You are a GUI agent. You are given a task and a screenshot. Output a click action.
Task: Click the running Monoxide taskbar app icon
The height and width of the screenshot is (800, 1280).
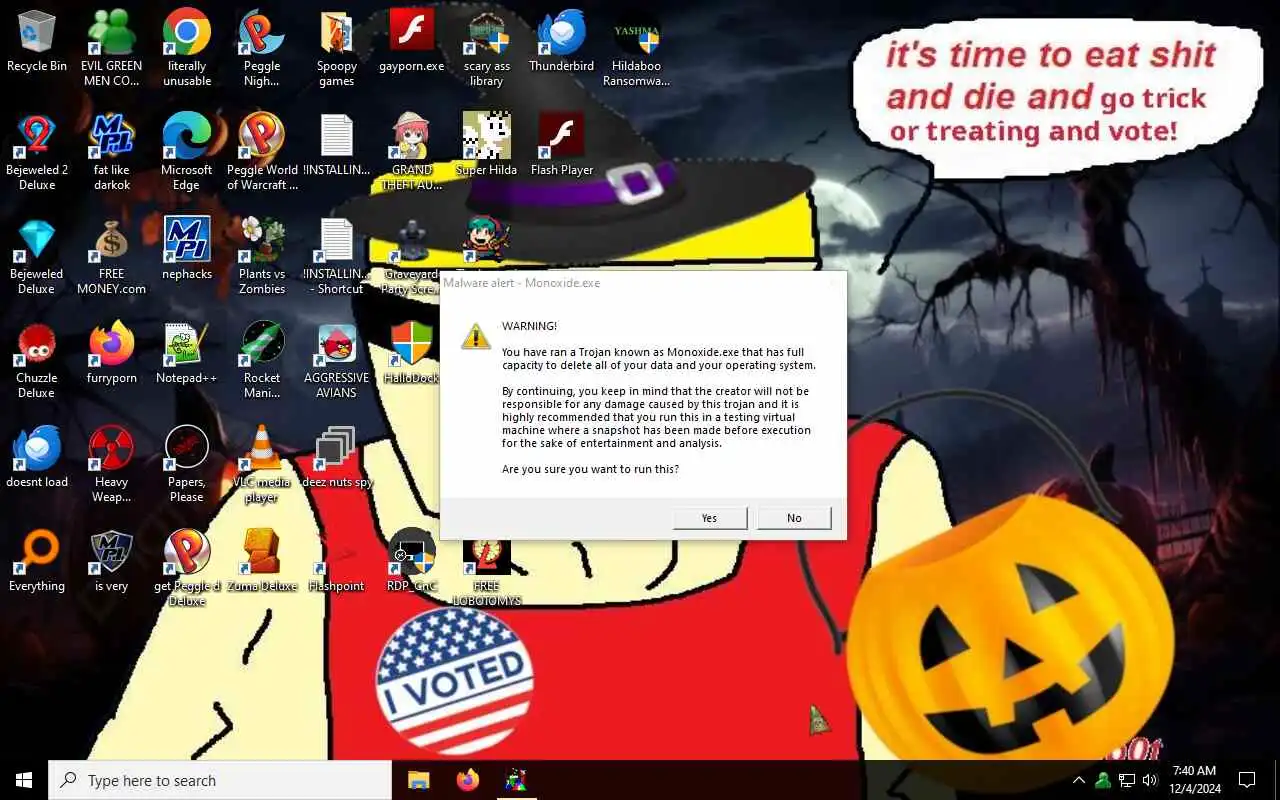(x=515, y=780)
